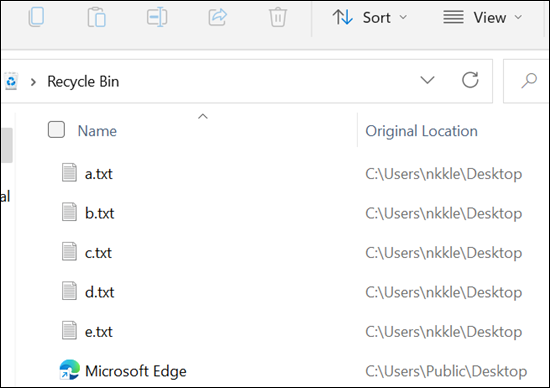Click the e.txt file name
Screen dimensions: 550x388
coord(99,332)
